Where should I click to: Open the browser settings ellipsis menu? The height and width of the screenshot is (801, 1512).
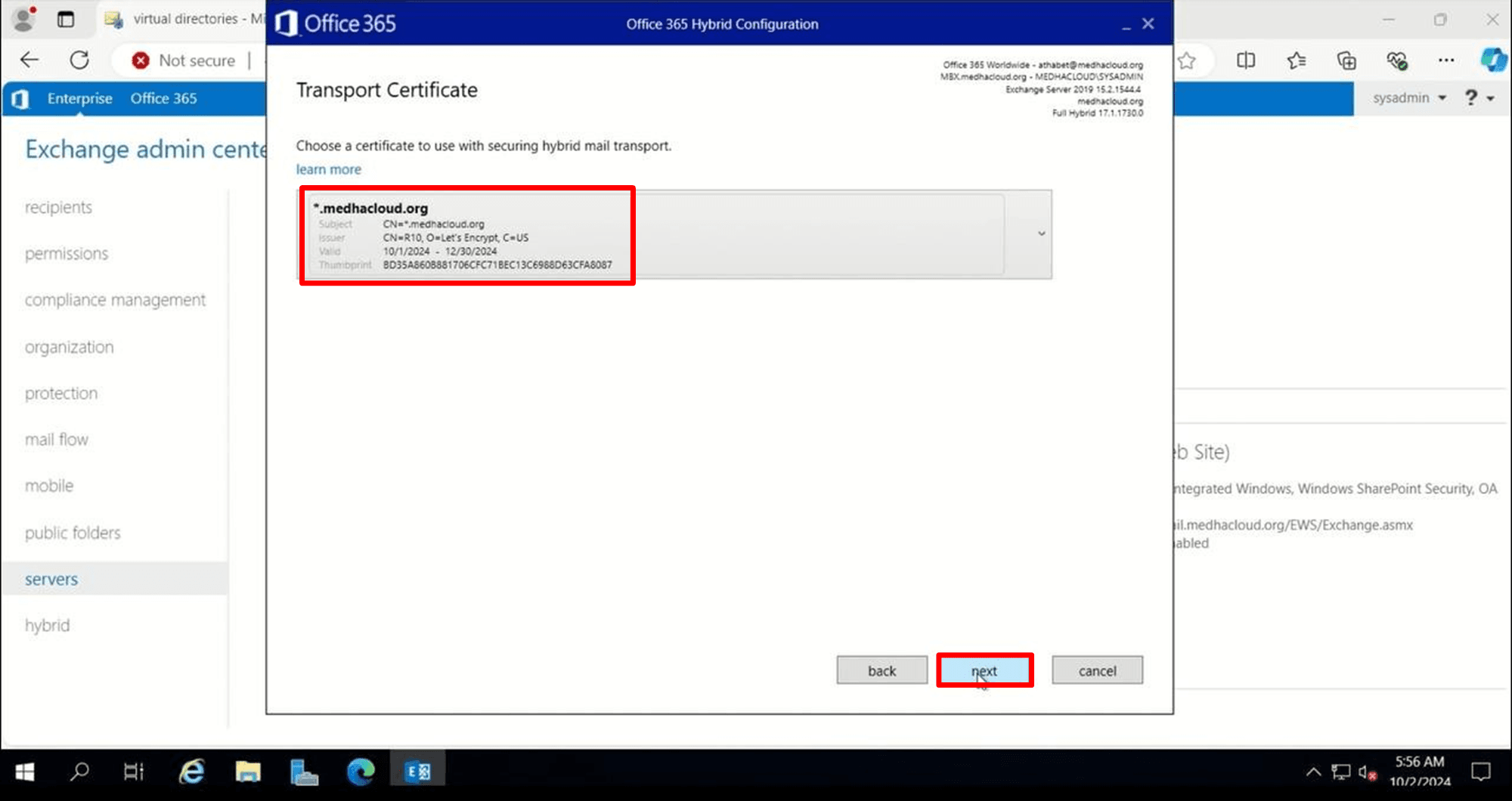click(1445, 60)
